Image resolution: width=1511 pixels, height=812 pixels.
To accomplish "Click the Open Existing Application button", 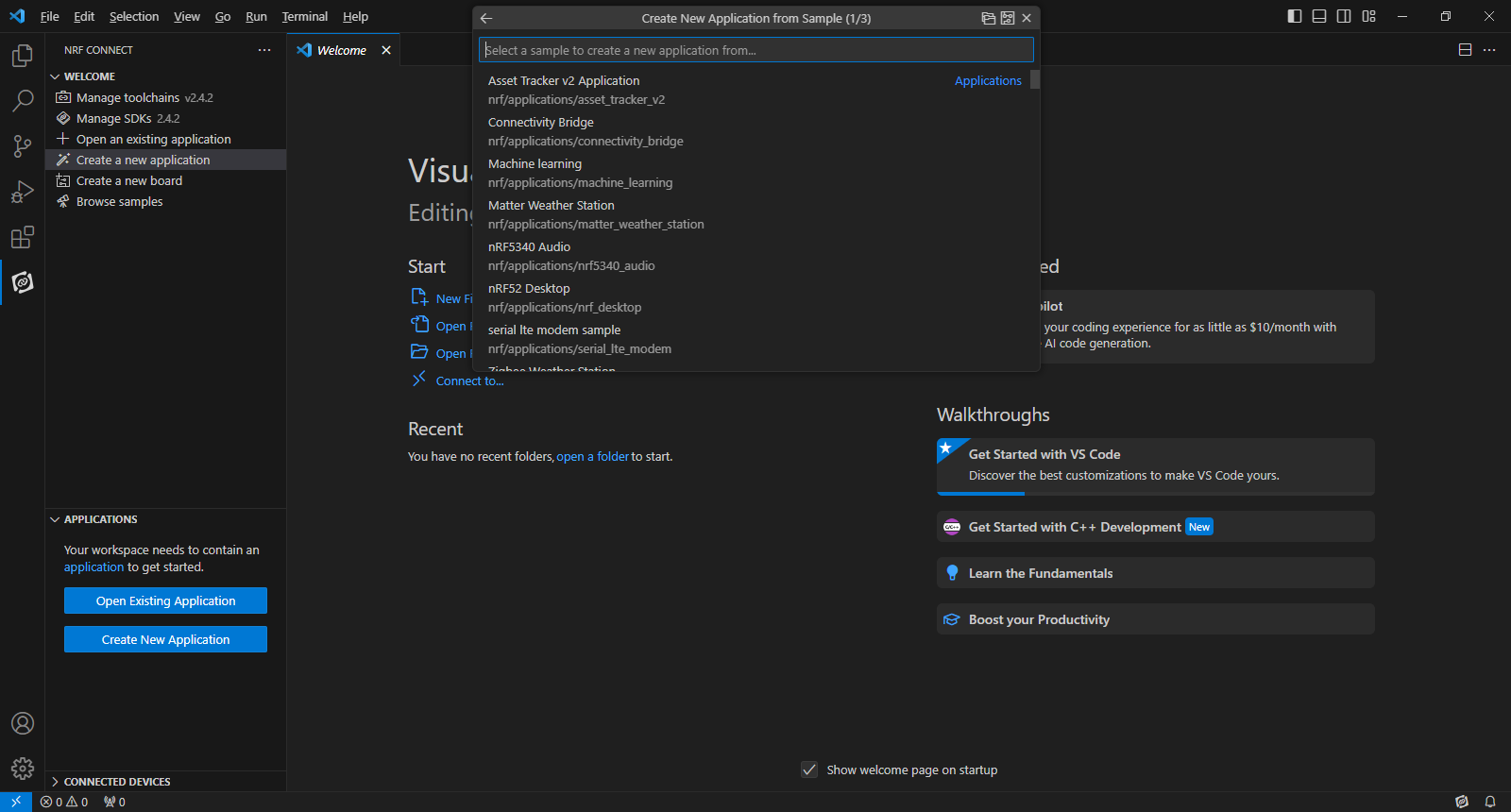I will 165,601.
